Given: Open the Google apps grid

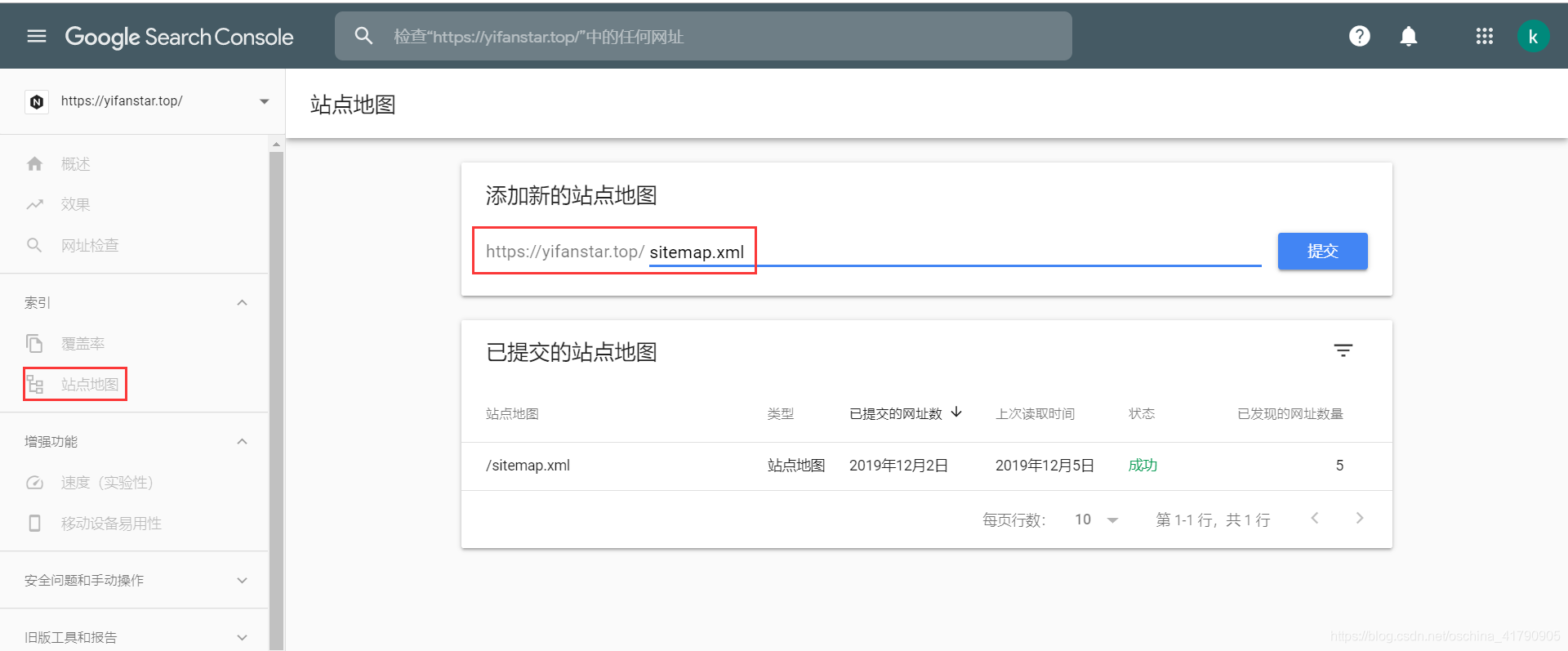Looking at the screenshot, I should pyautogui.click(x=1485, y=36).
